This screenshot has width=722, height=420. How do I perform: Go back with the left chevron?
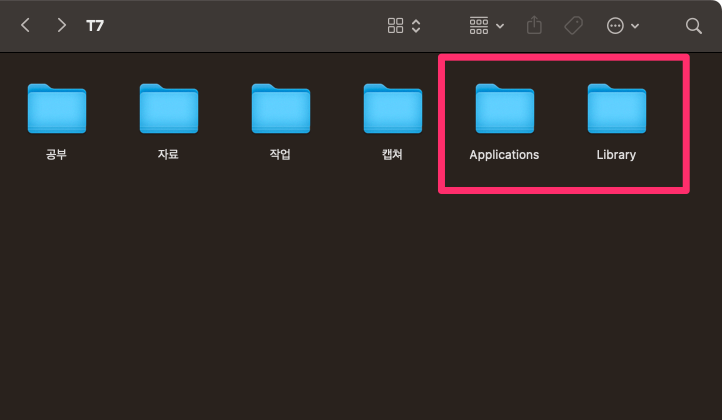click(25, 25)
